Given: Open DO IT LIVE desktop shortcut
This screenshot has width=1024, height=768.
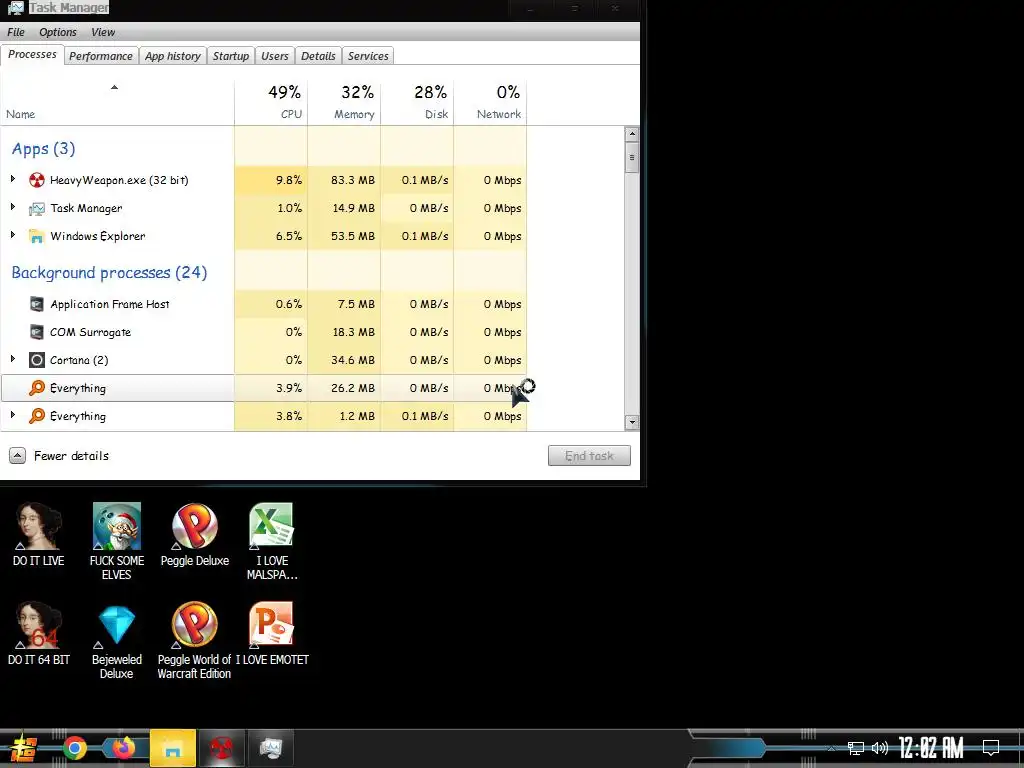Looking at the screenshot, I should coord(39,534).
